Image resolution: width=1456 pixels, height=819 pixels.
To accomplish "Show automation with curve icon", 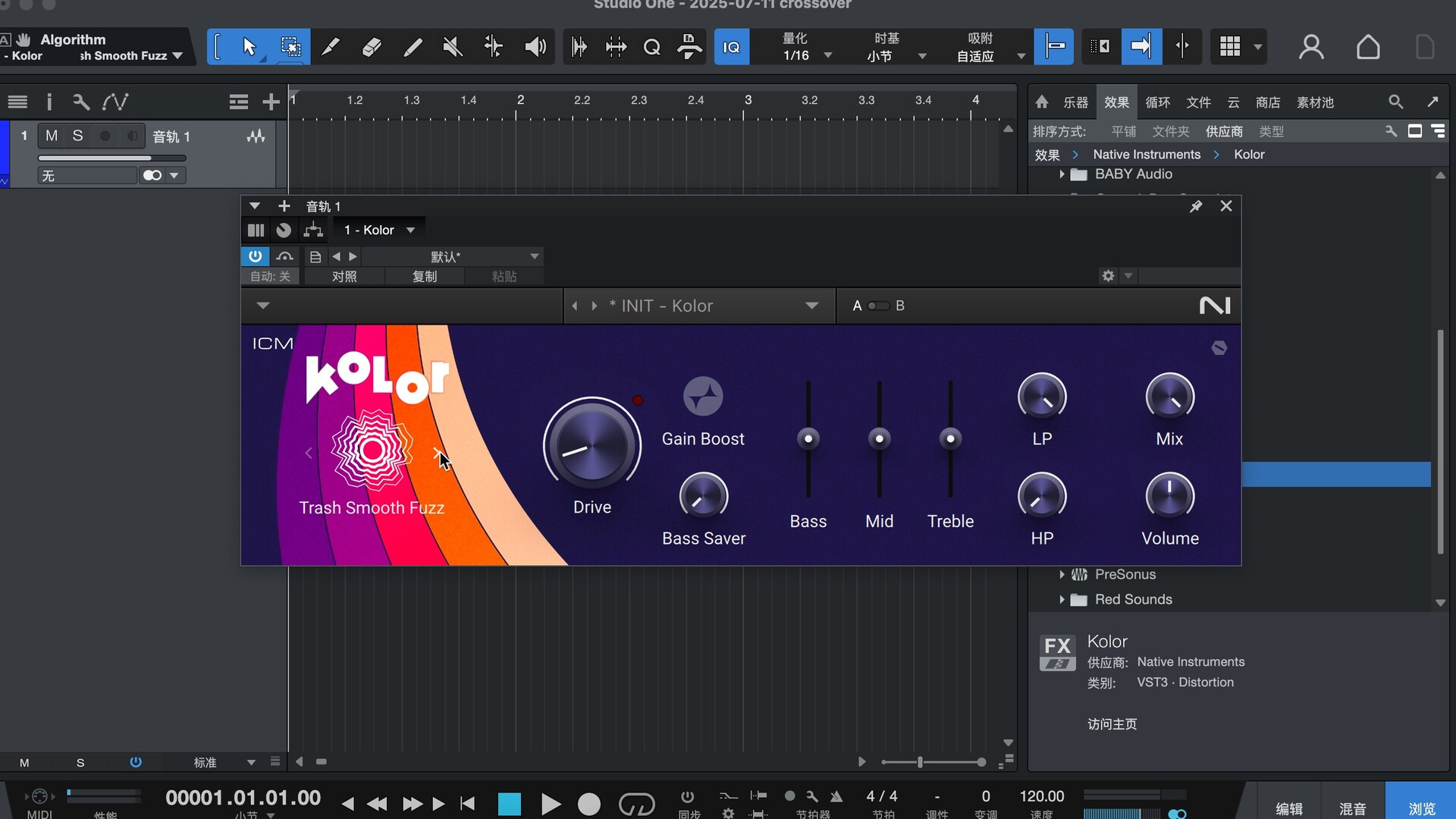I will (115, 102).
